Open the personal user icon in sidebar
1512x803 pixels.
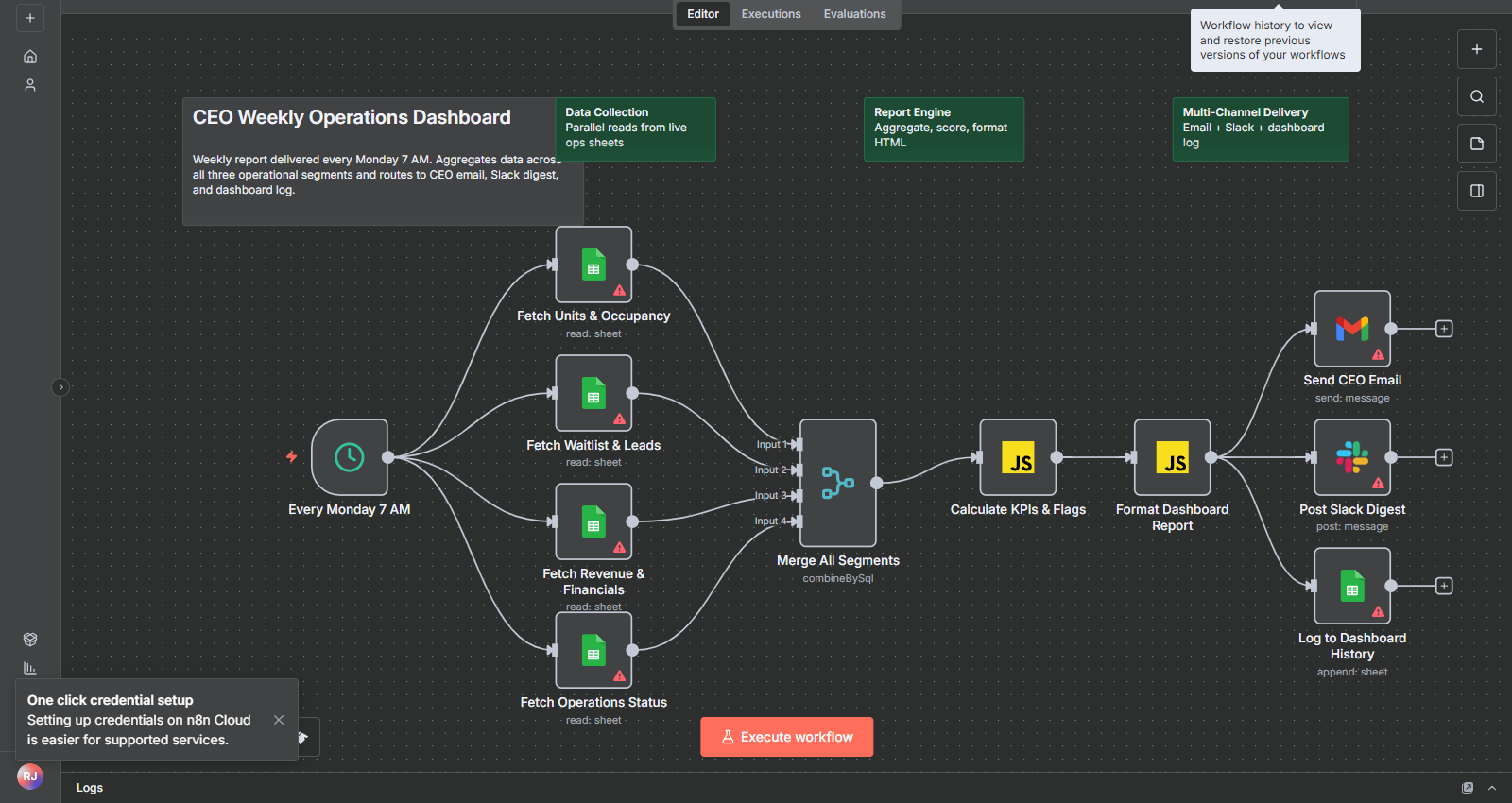tap(30, 85)
